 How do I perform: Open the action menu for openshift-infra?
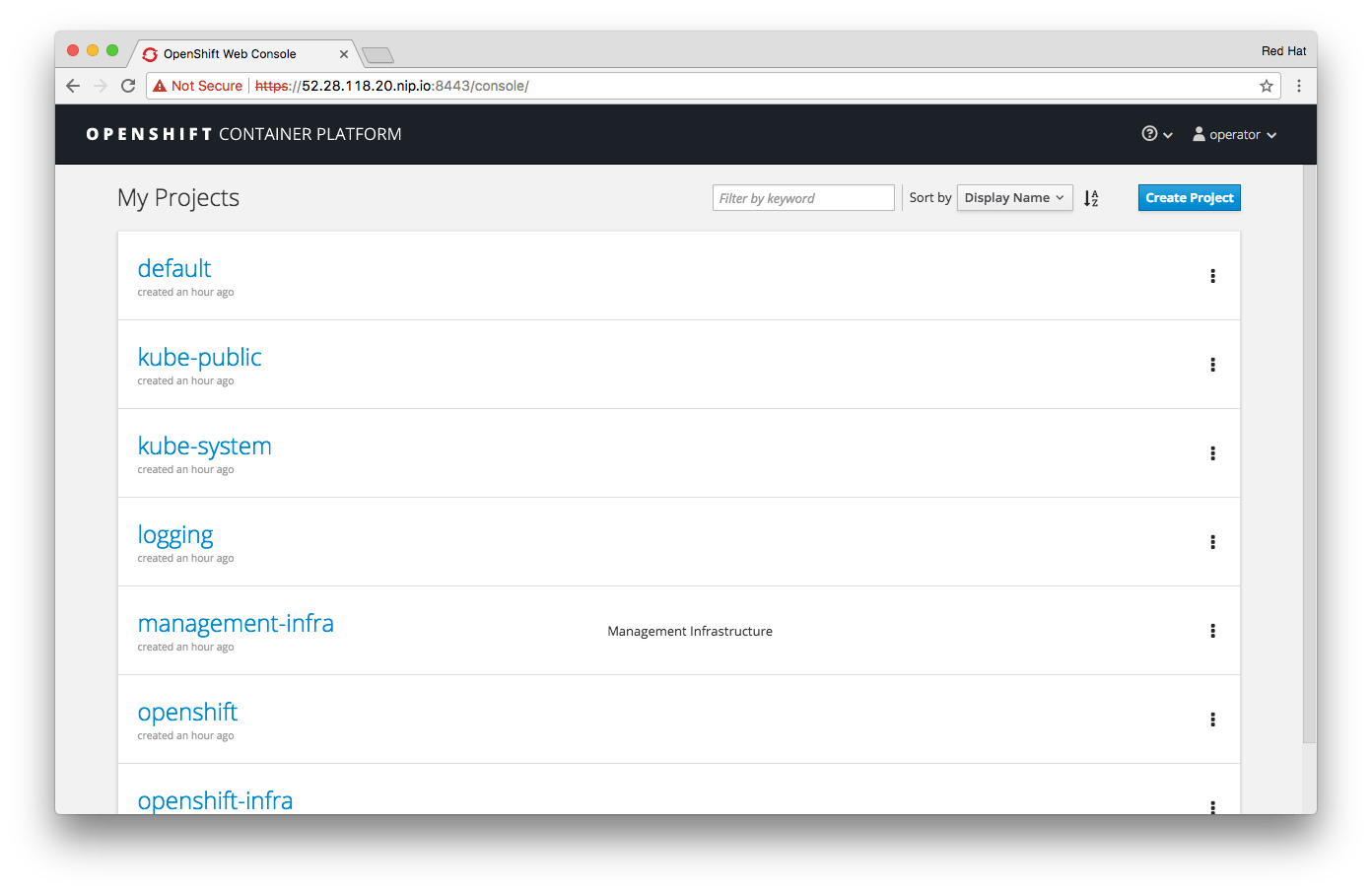click(x=1212, y=806)
